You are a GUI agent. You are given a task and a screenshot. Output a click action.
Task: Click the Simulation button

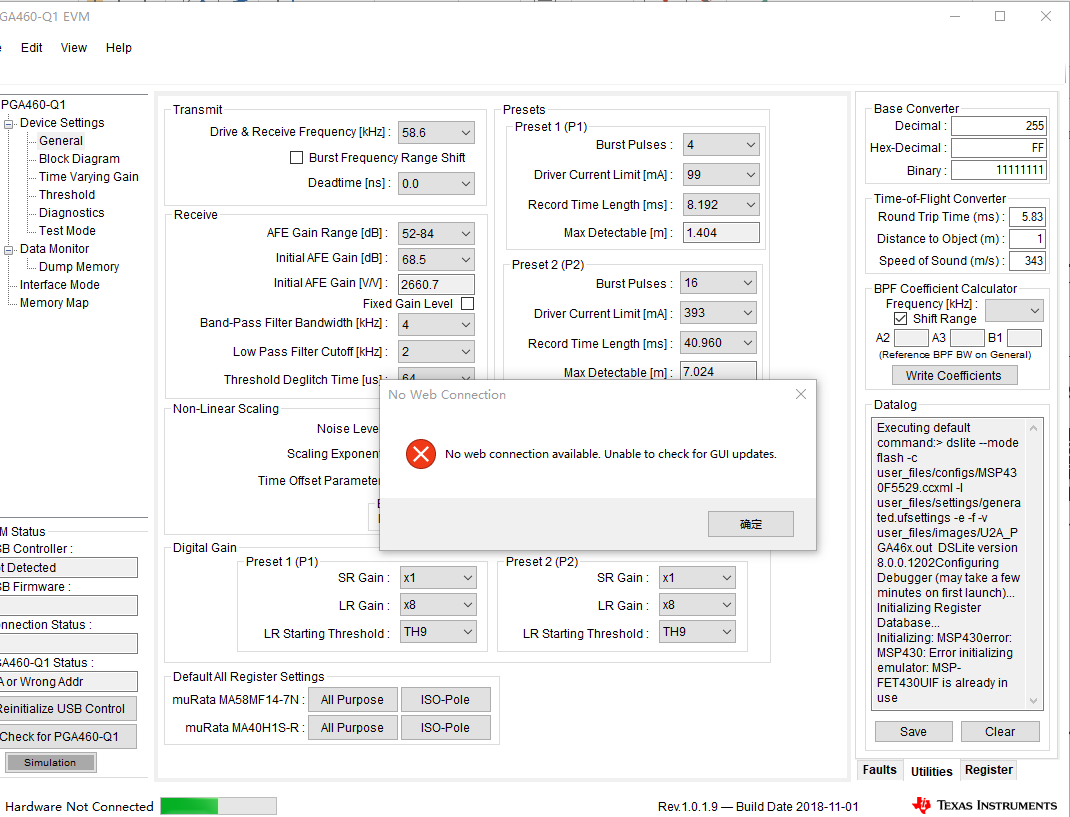coord(50,762)
